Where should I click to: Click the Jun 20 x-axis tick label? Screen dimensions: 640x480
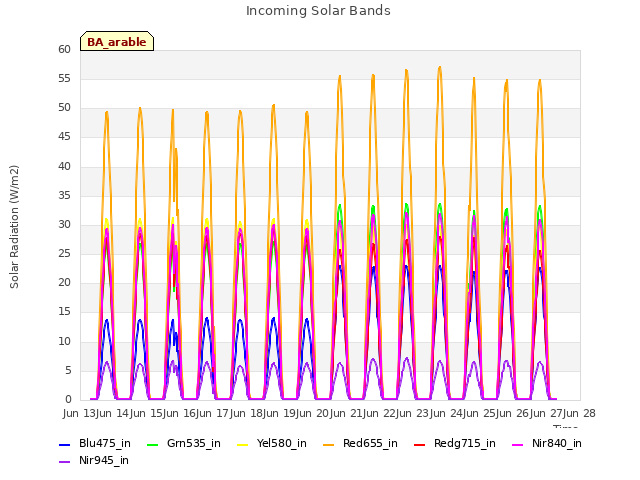pos(313,413)
